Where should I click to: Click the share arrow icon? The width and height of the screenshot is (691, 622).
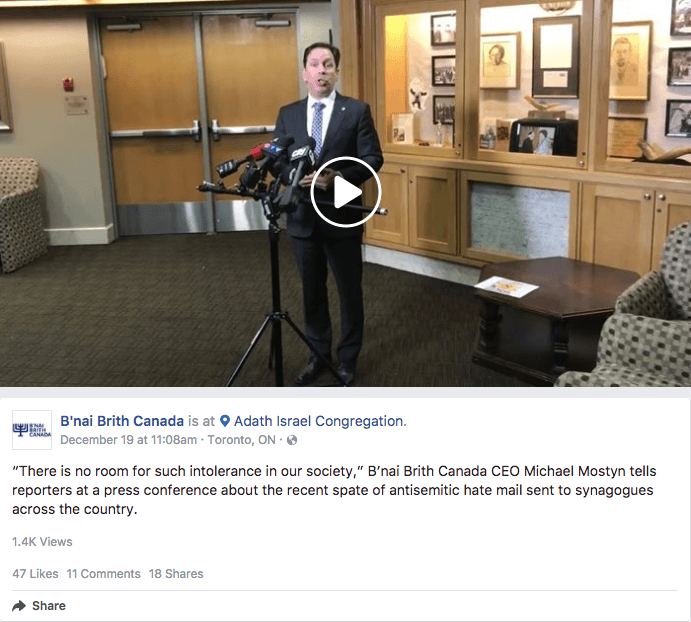click(x=19, y=606)
